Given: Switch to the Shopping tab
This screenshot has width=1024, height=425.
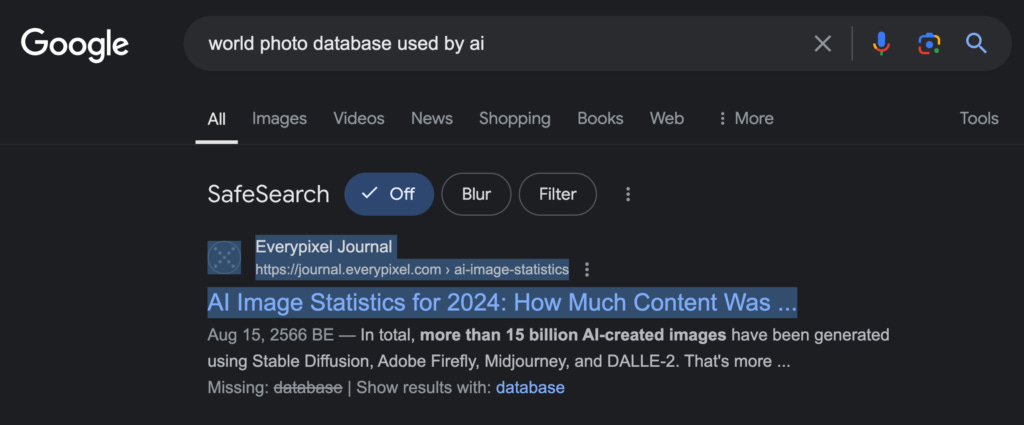Looking at the screenshot, I should (515, 118).
